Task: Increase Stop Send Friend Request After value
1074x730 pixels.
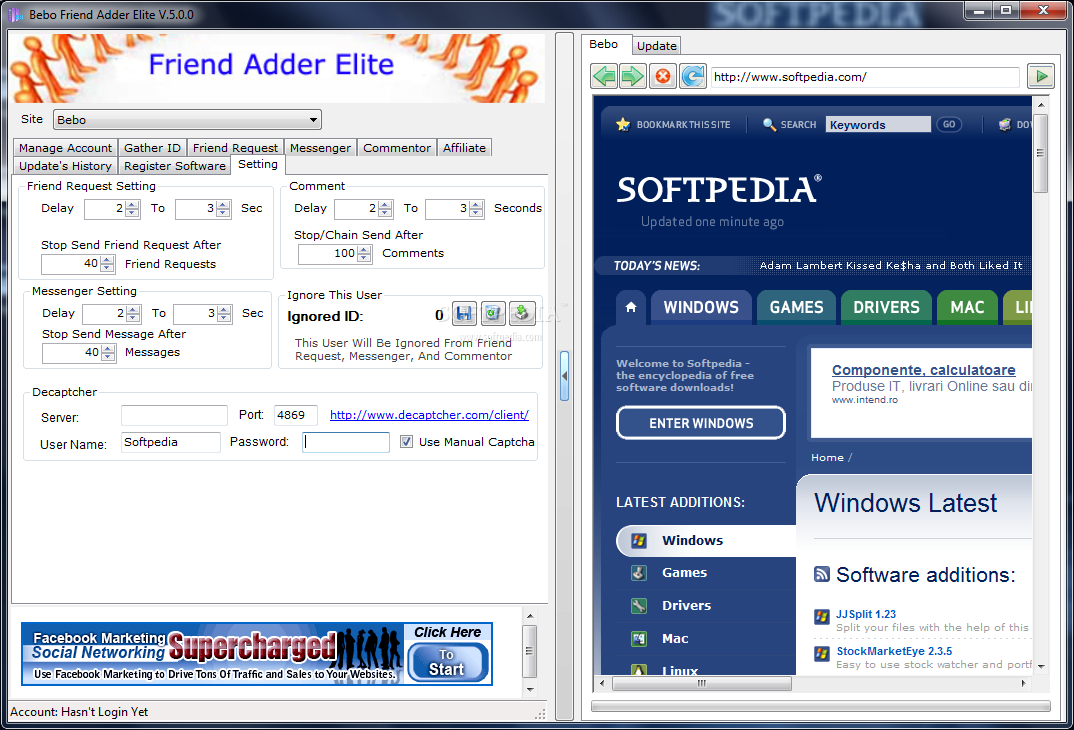Action: point(107,260)
